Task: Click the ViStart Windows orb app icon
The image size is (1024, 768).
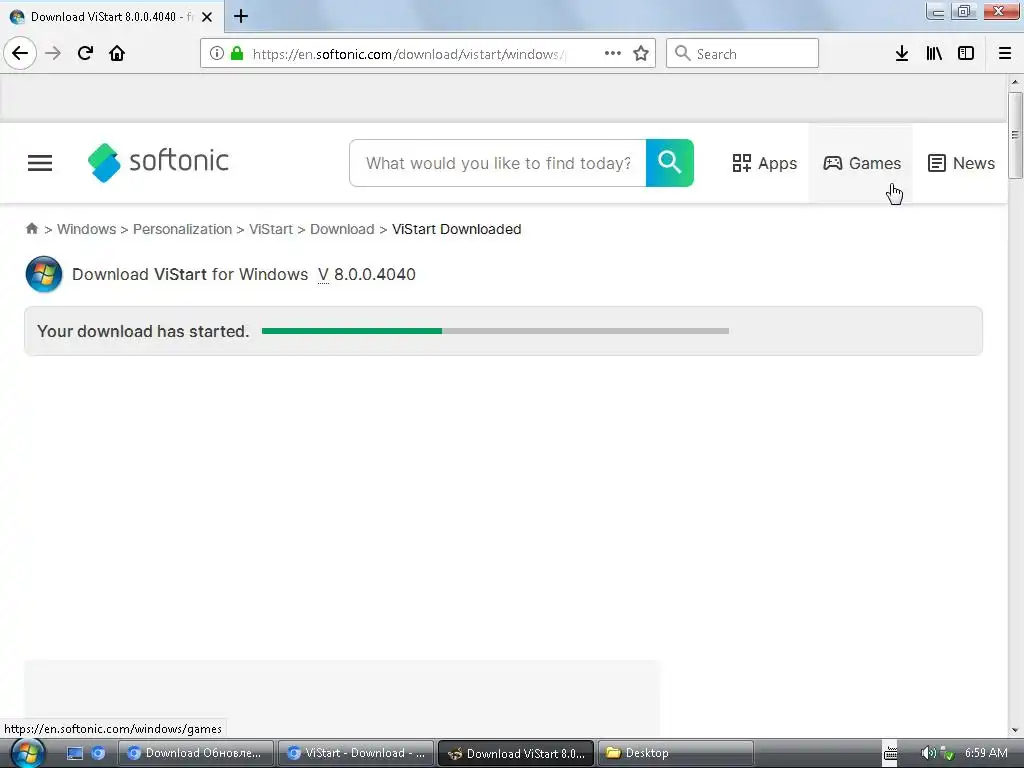Action: click(x=44, y=274)
